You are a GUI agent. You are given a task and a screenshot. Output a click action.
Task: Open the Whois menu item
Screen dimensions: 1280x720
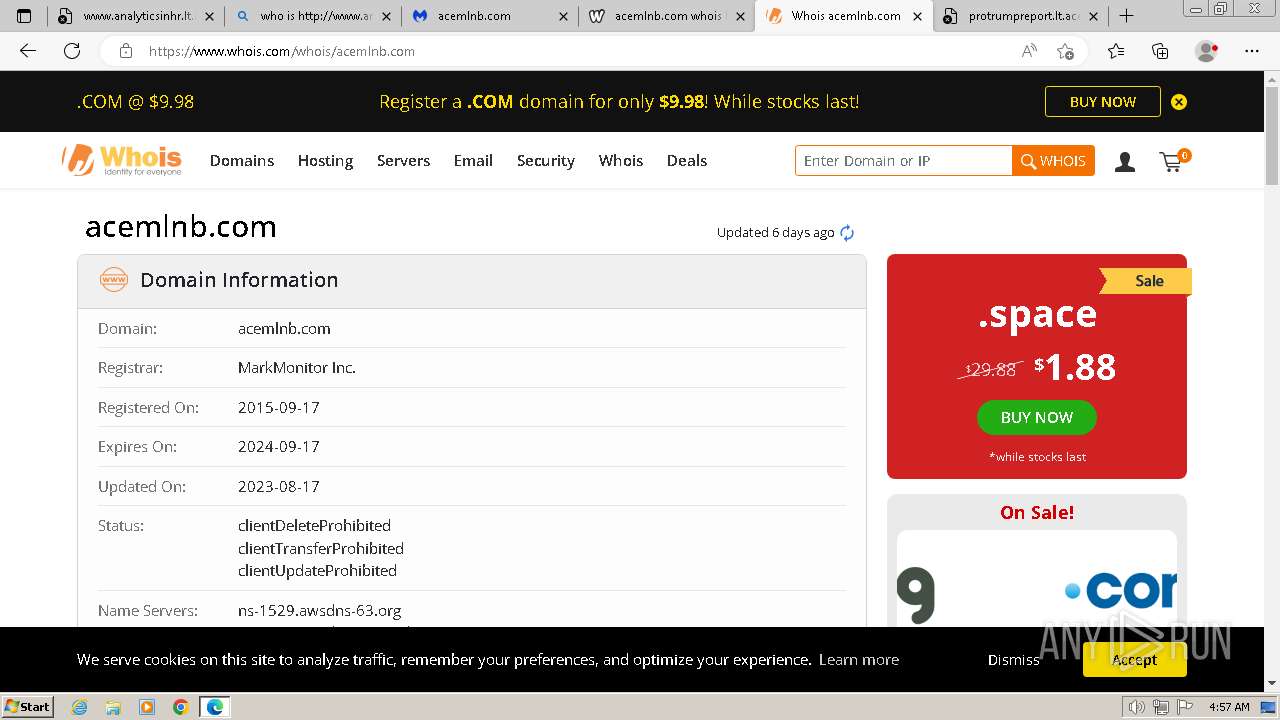621,161
